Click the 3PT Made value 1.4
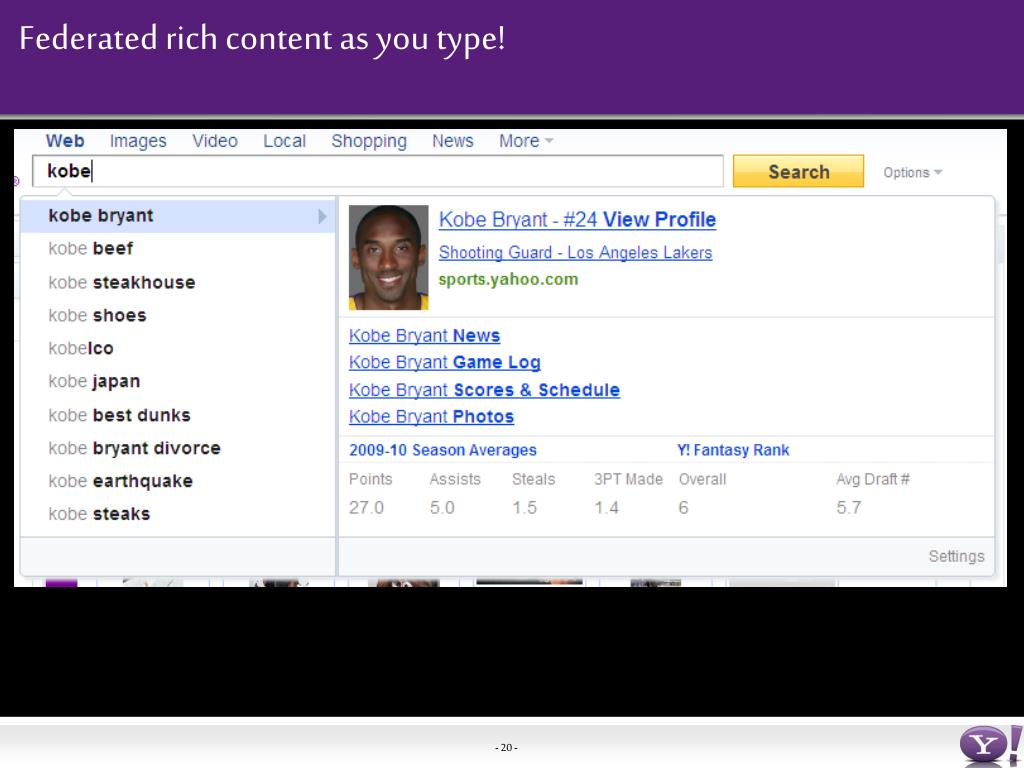The width and height of the screenshot is (1024, 768). click(x=607, y=507)
